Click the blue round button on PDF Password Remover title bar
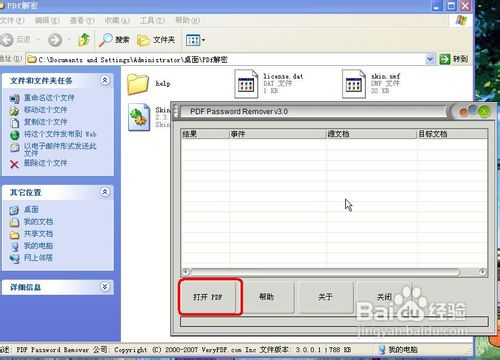Screen dimensions: 500x360 [x=473, y=109]
